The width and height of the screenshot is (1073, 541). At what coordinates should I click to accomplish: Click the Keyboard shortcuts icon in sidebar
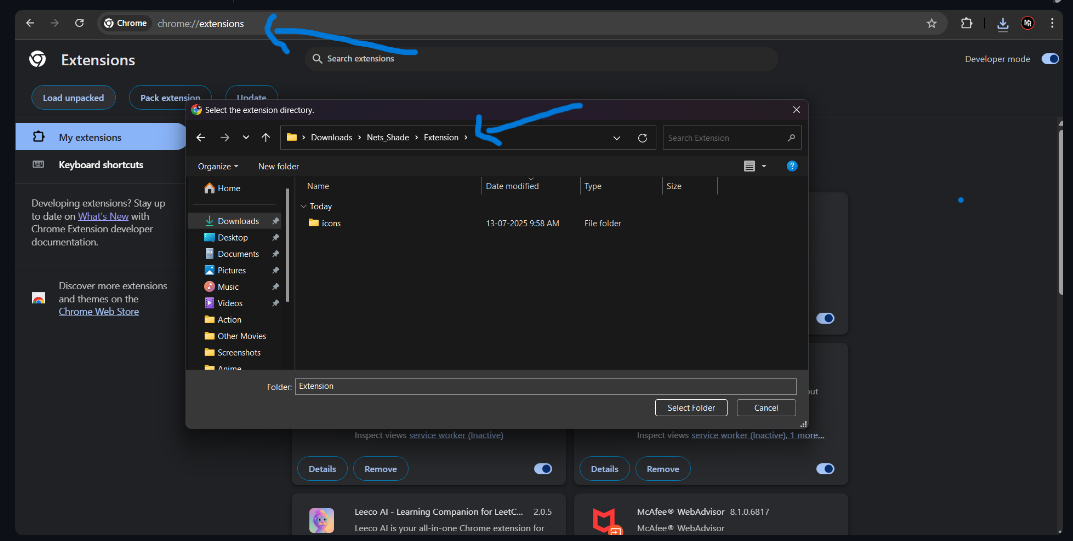click(x=38, y=165)
